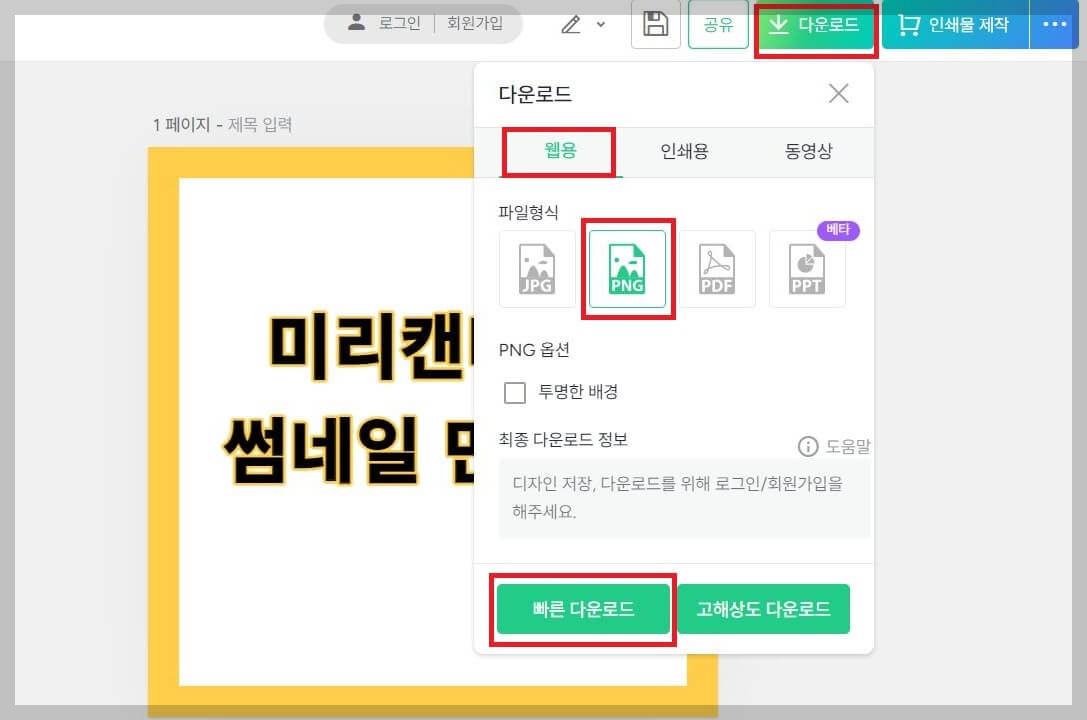1087x720 pixels.
Task: Click the pencil edit icon in toolbar
Action: [x=573, y=25]
